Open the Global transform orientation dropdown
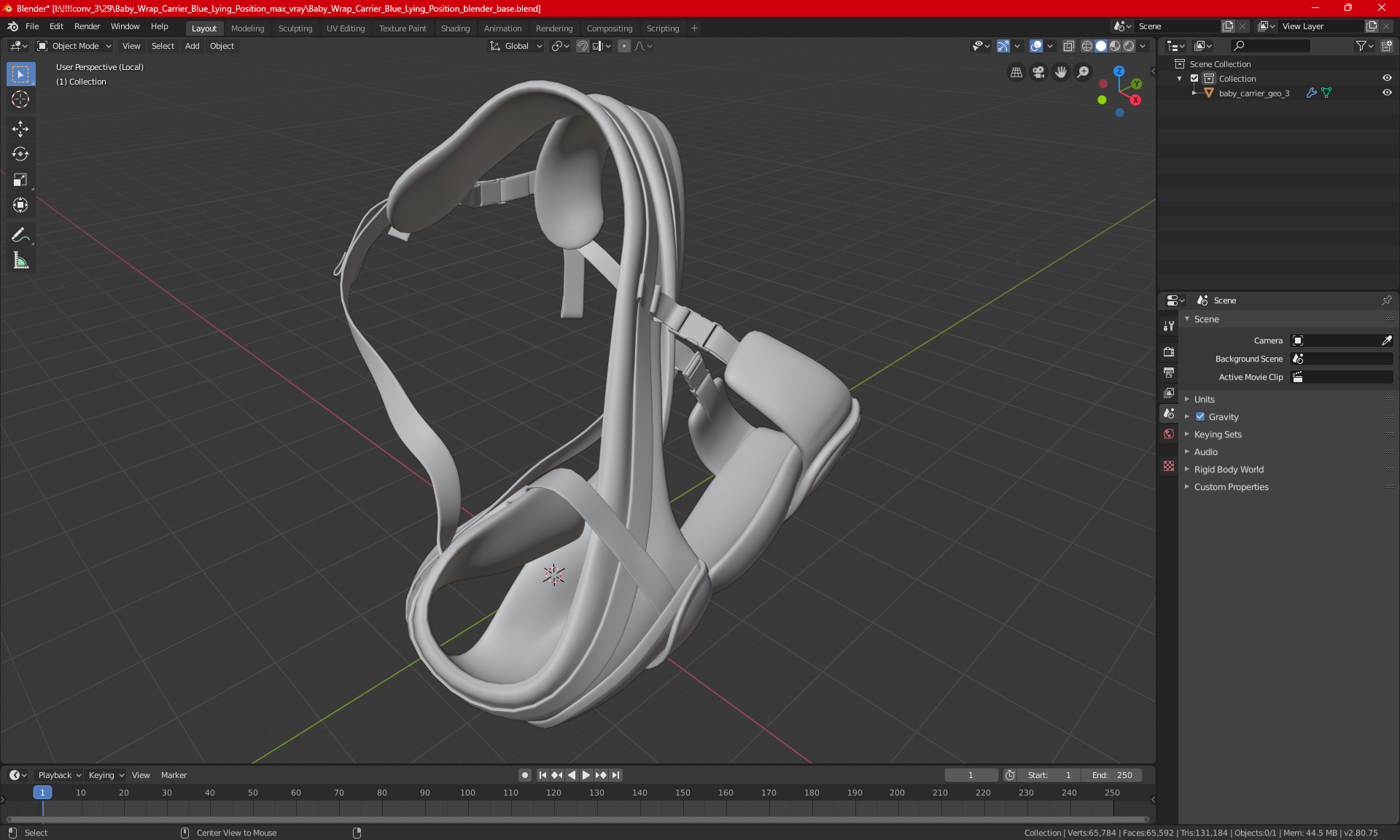This screenshot has width=1400, height=840. [516, 46]
